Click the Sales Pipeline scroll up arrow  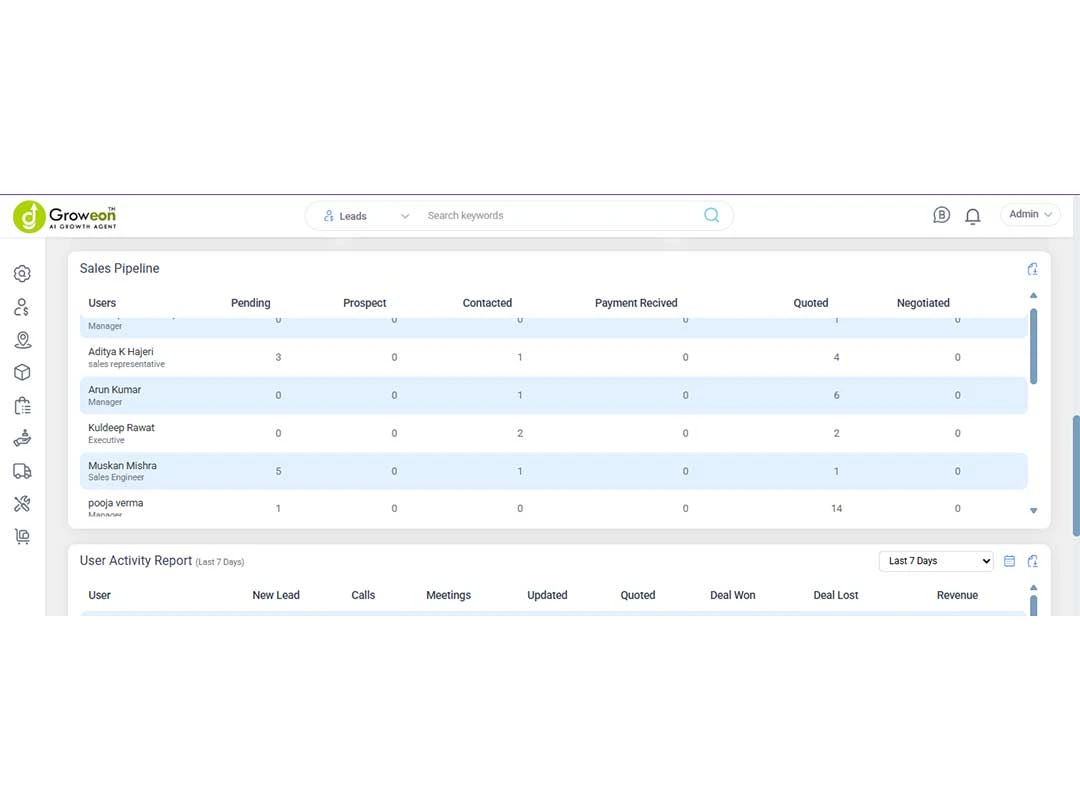(1033, 295)
